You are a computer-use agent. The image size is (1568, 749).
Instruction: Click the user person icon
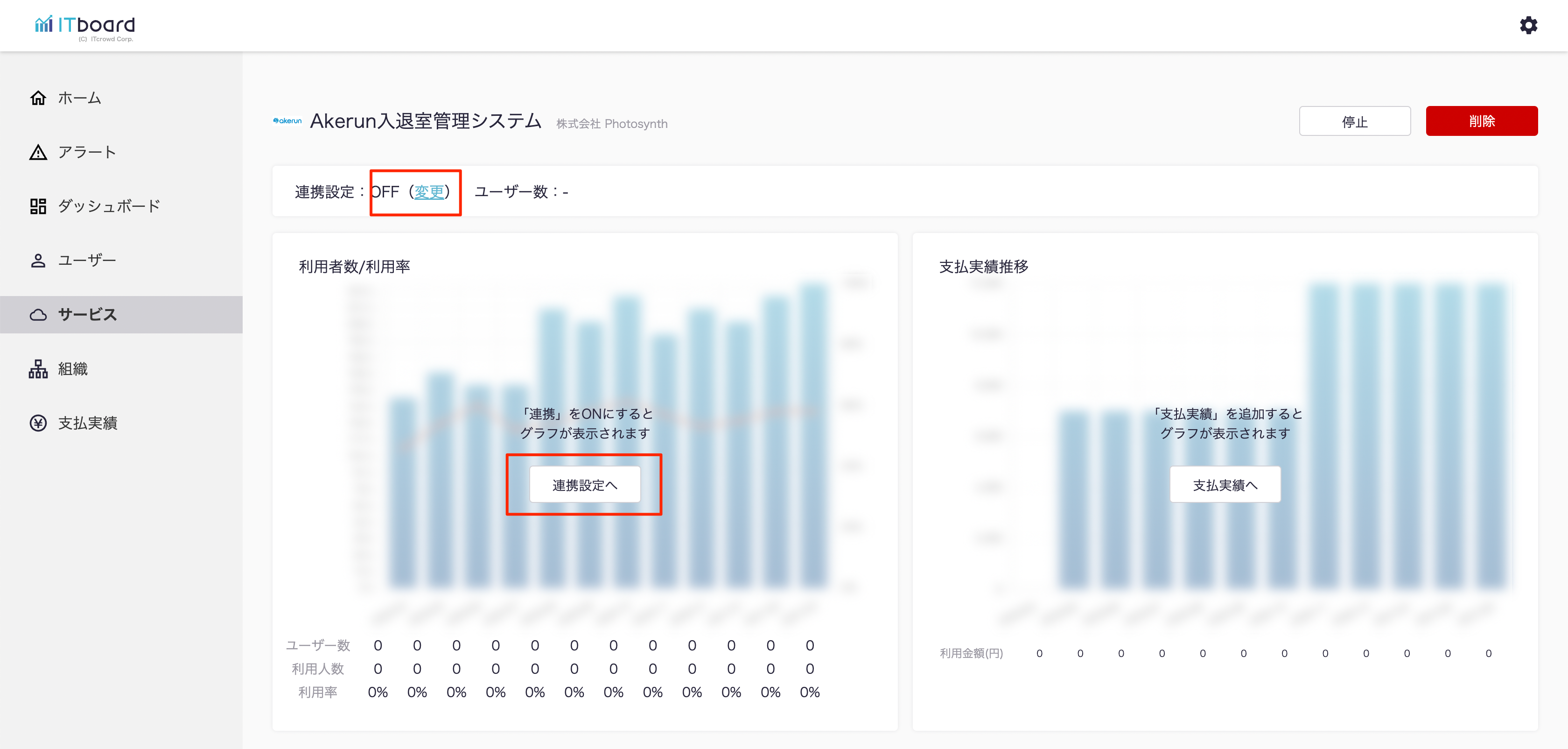[x=38, y=261]
